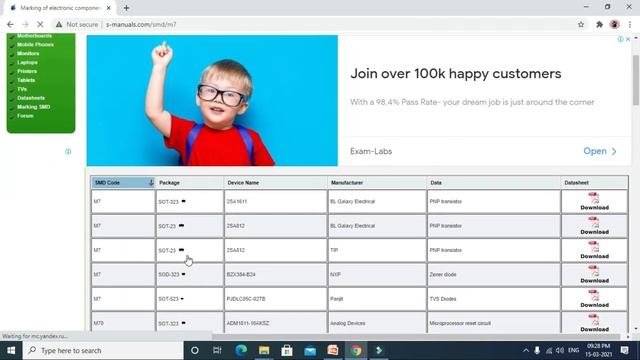Image resolution: width=640 pixels, height=360 pixels.
Task: Select the M70 SMD code cell
Action: (123, 323)
